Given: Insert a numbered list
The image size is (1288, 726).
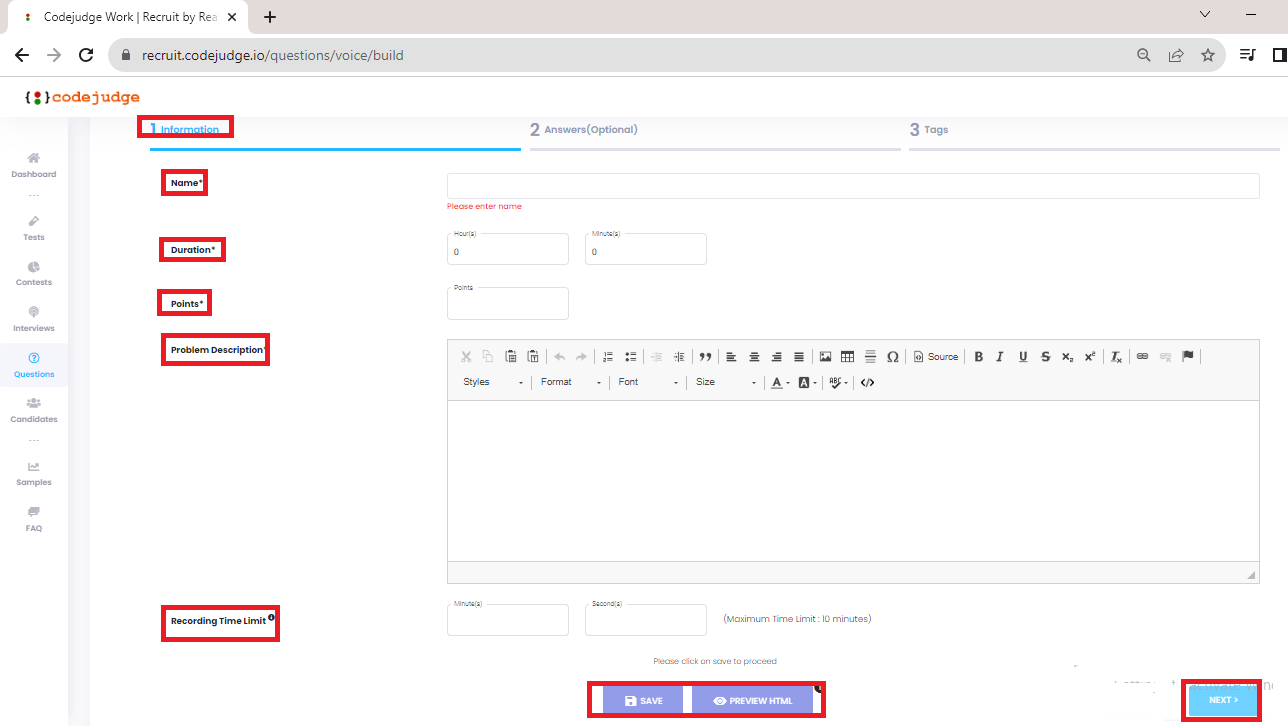Looking at the screenshot, I should (x=608, y=357).
